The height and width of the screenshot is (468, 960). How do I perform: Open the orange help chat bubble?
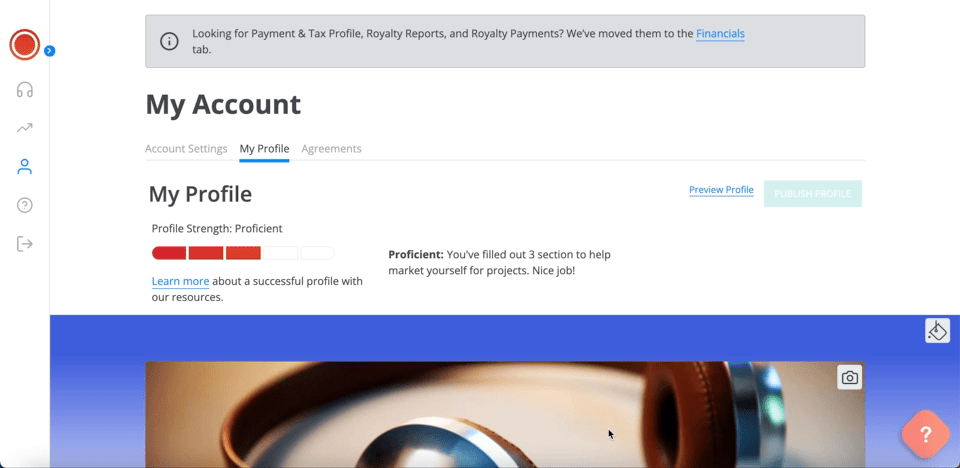925,434
